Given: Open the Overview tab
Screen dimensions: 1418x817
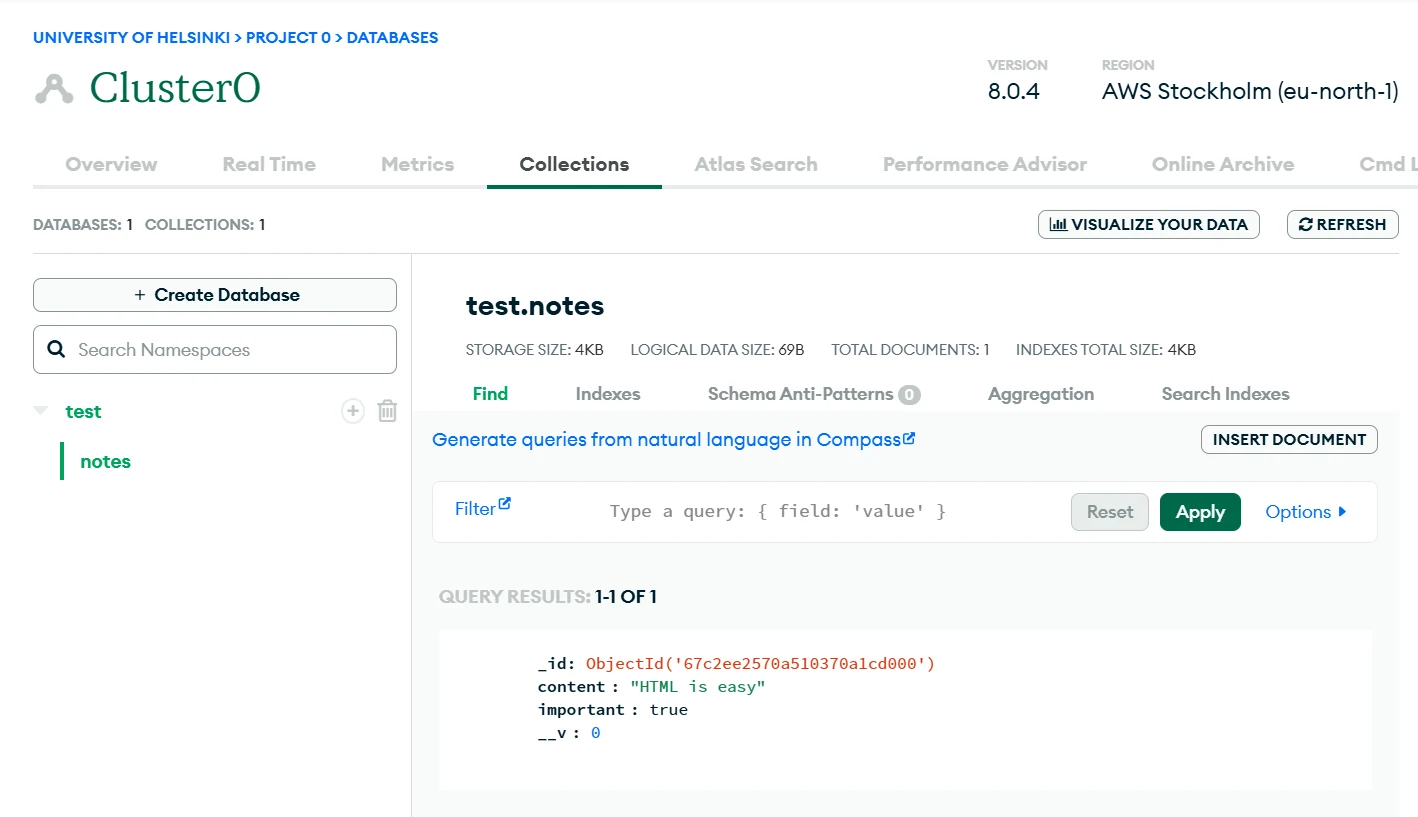Looking at the screenshot, I should point(111,164).
